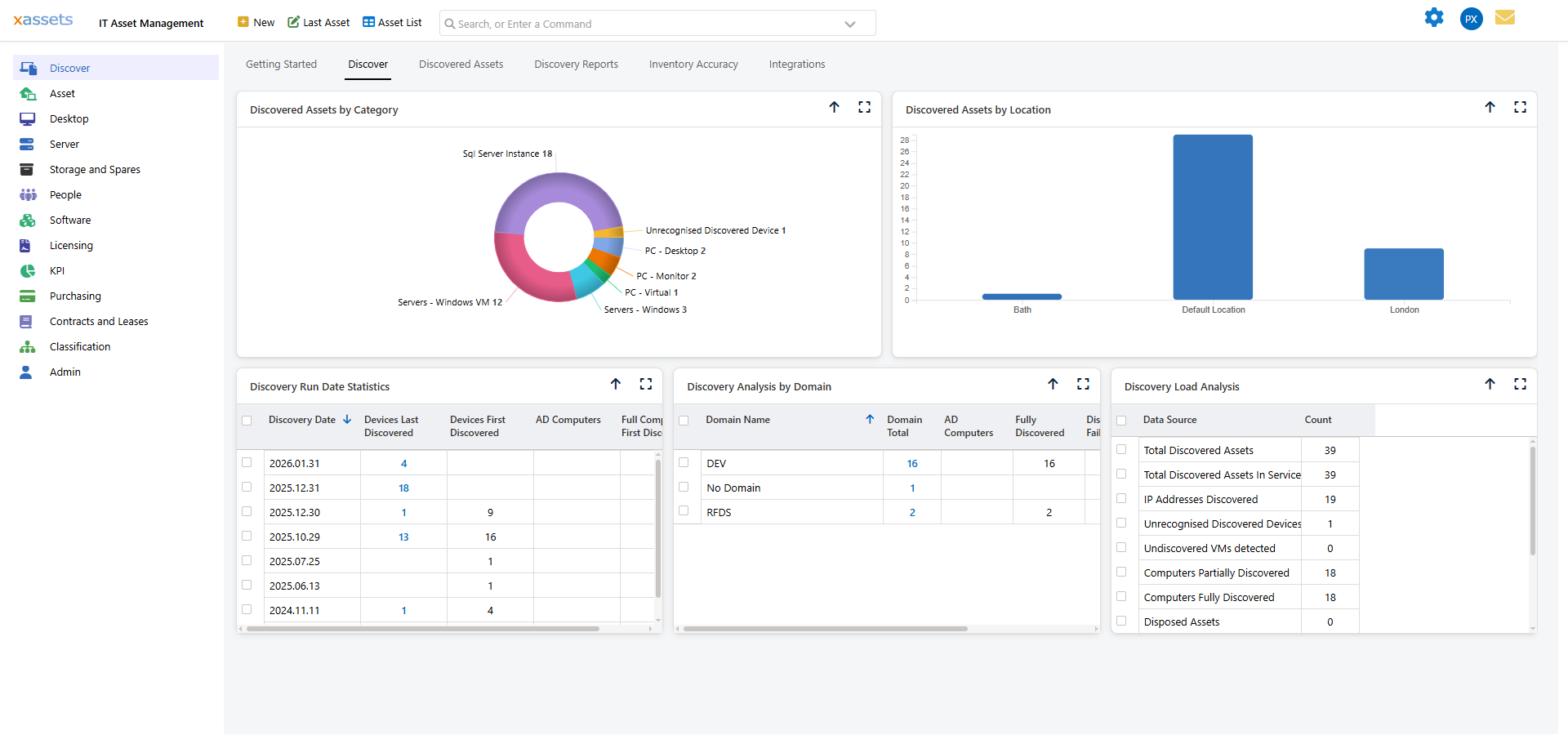
Task: Reverse the Domain Name column sorting
Action: (x=870, y=419)
